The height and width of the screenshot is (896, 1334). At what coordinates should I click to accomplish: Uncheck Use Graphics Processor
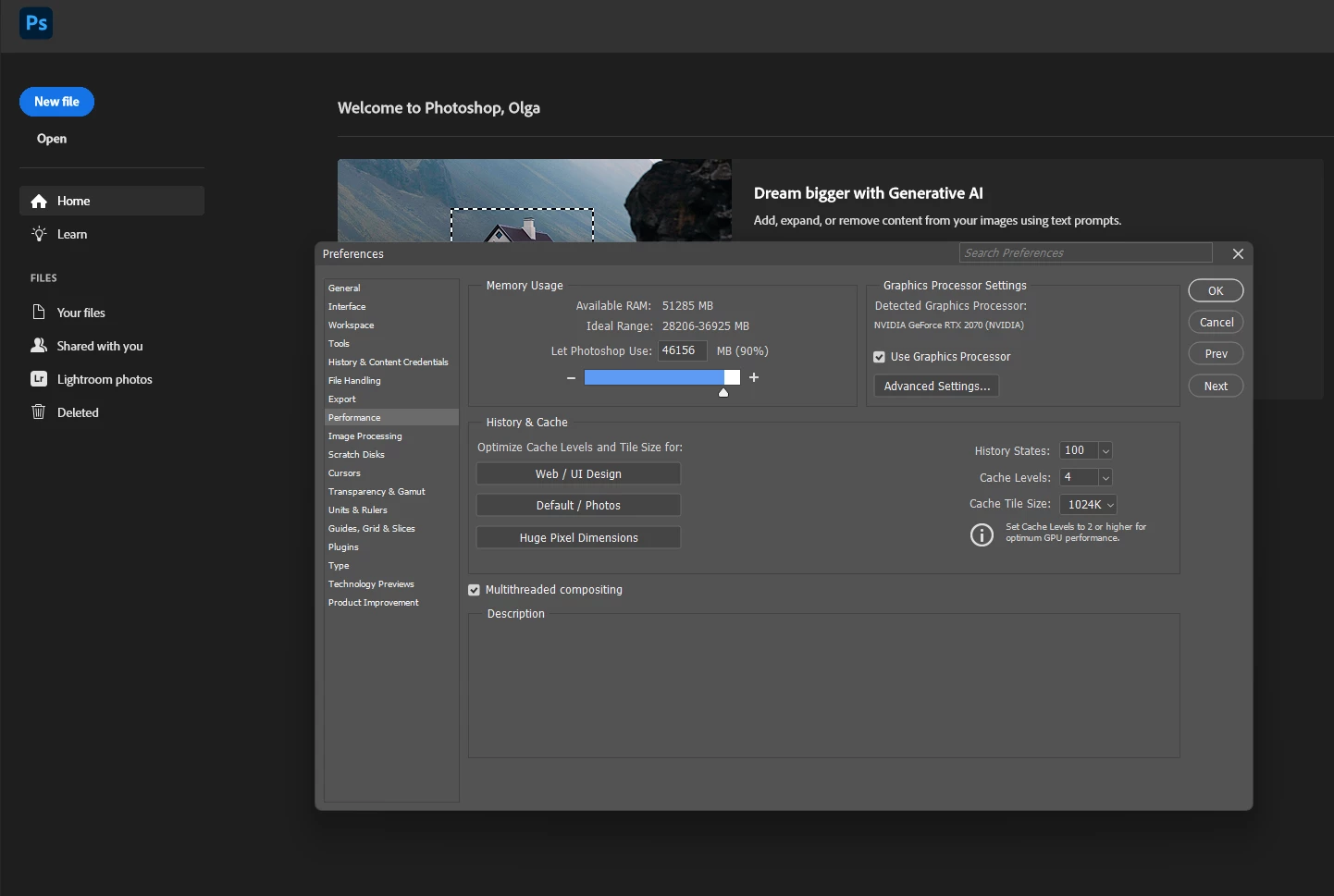tap(880, 357)
